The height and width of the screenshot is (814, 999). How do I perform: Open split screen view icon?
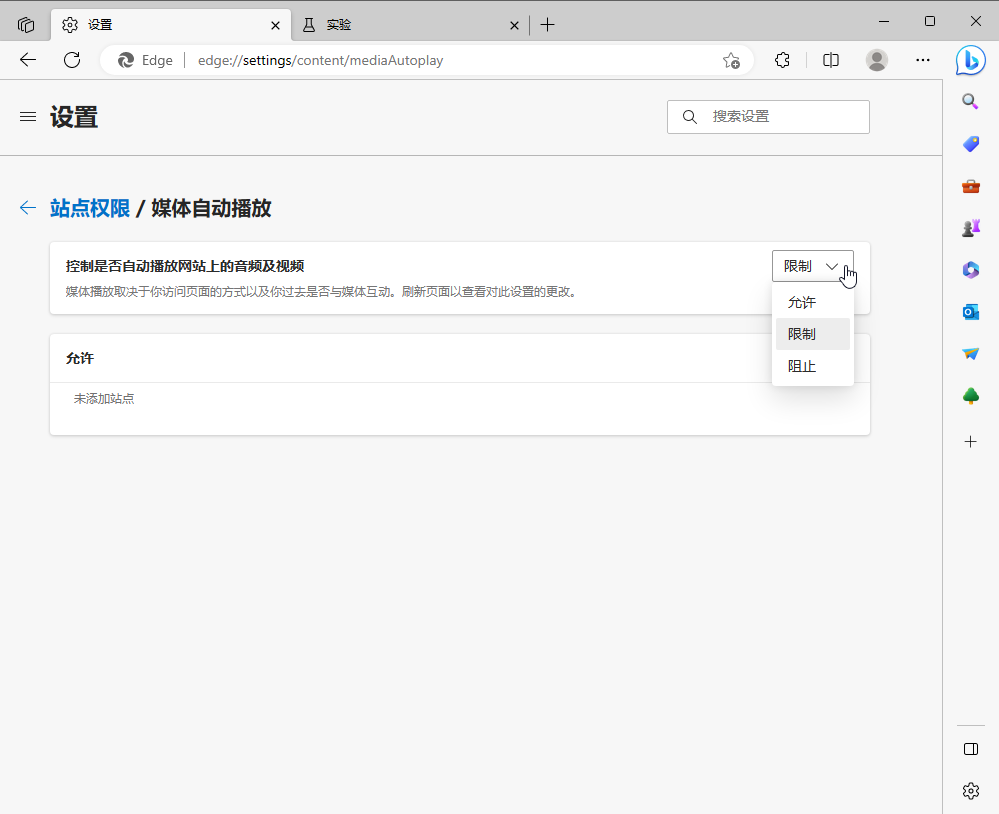point(830,60)
